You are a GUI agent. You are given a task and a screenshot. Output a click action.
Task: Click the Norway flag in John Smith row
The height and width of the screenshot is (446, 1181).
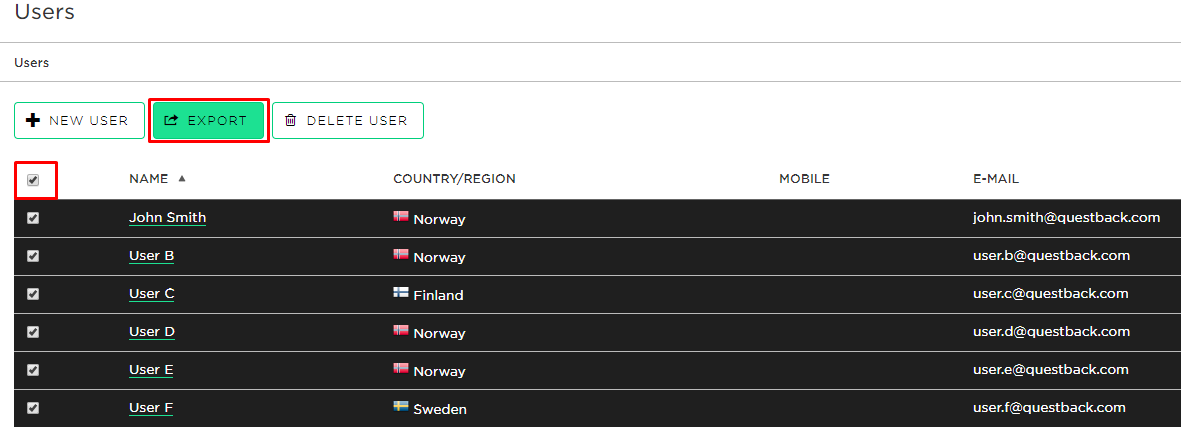tap(401, 216)
